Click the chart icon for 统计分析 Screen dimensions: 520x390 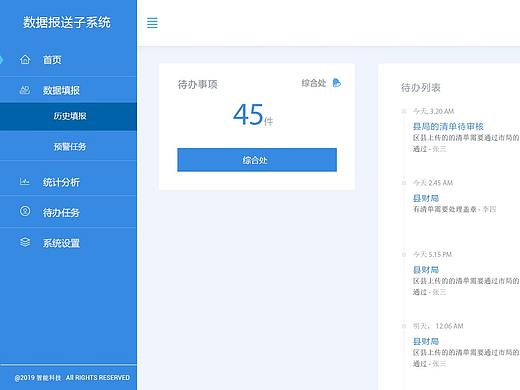coord(25,182)
